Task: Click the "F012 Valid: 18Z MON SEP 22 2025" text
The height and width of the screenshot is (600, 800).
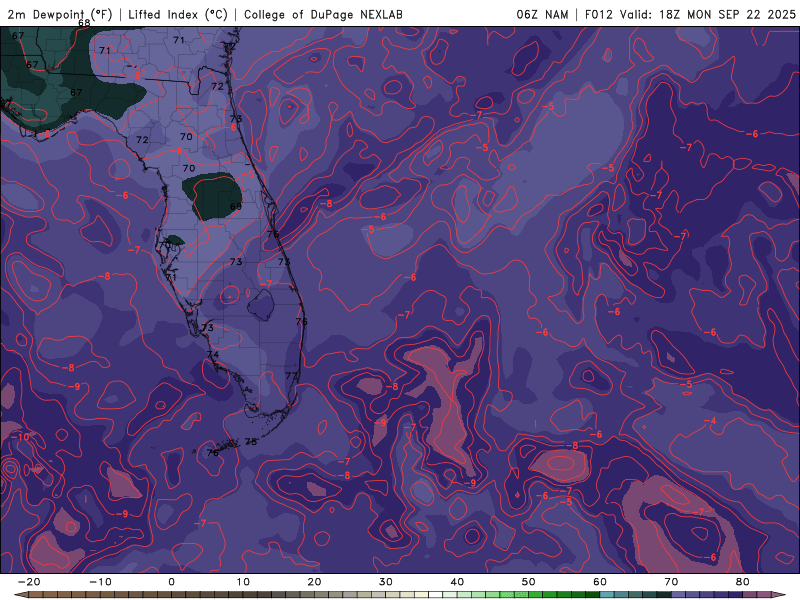Action: [x=690, y=14]
